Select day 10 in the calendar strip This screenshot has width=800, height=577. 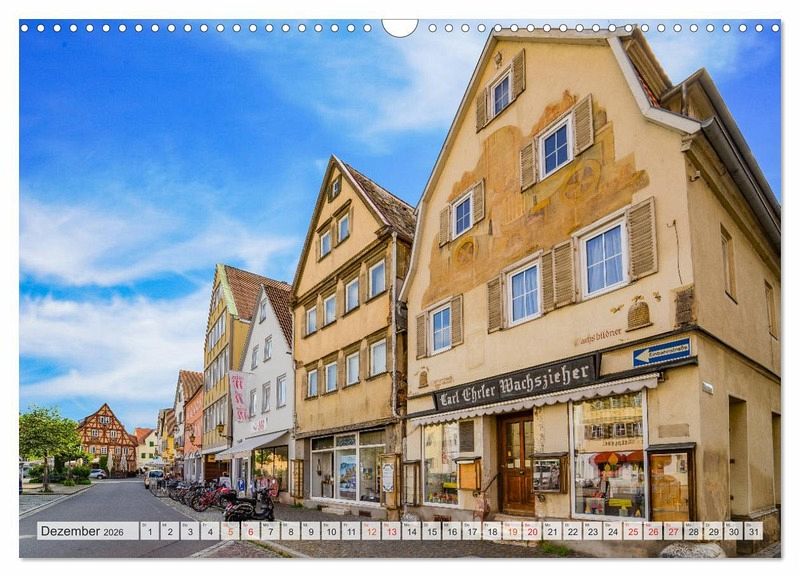331,531
